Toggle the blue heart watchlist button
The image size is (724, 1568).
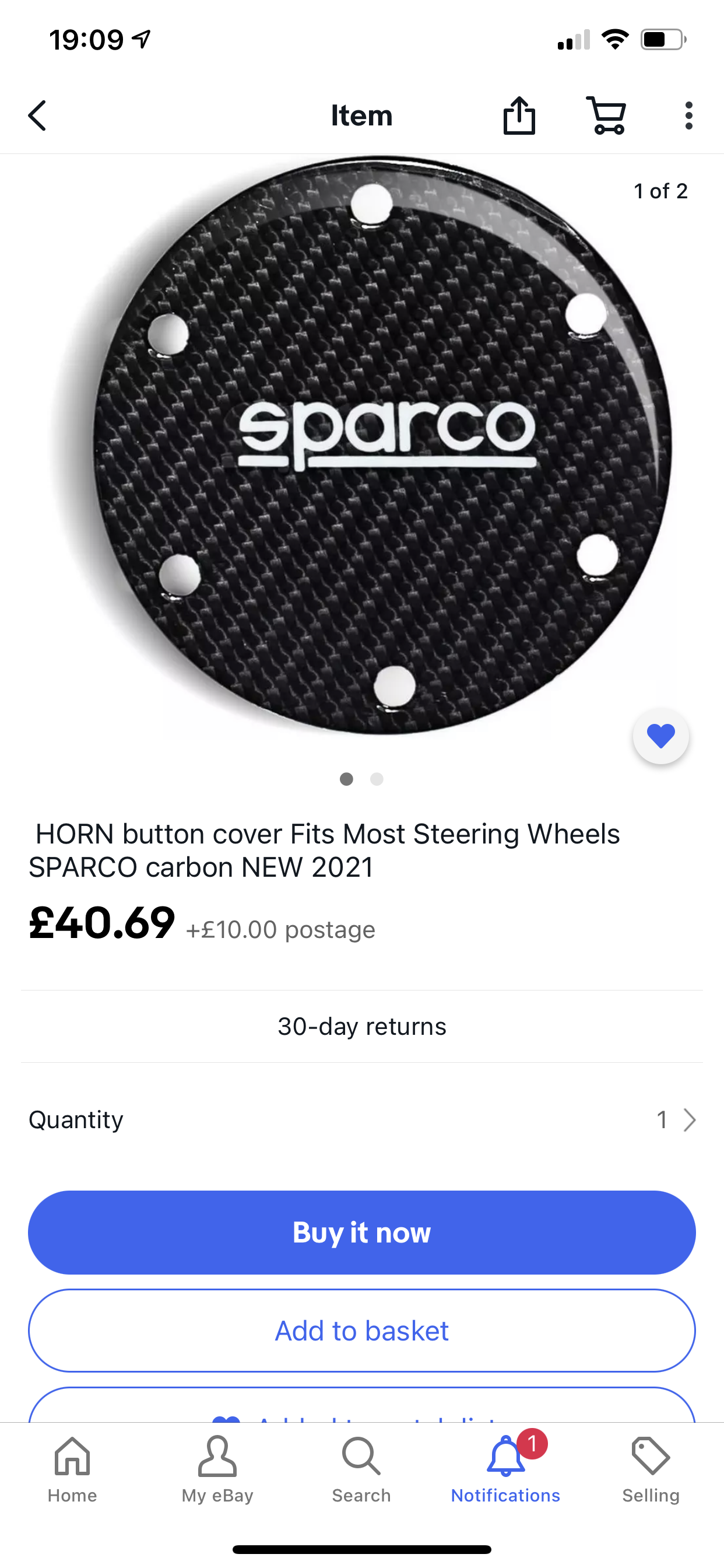660,736
